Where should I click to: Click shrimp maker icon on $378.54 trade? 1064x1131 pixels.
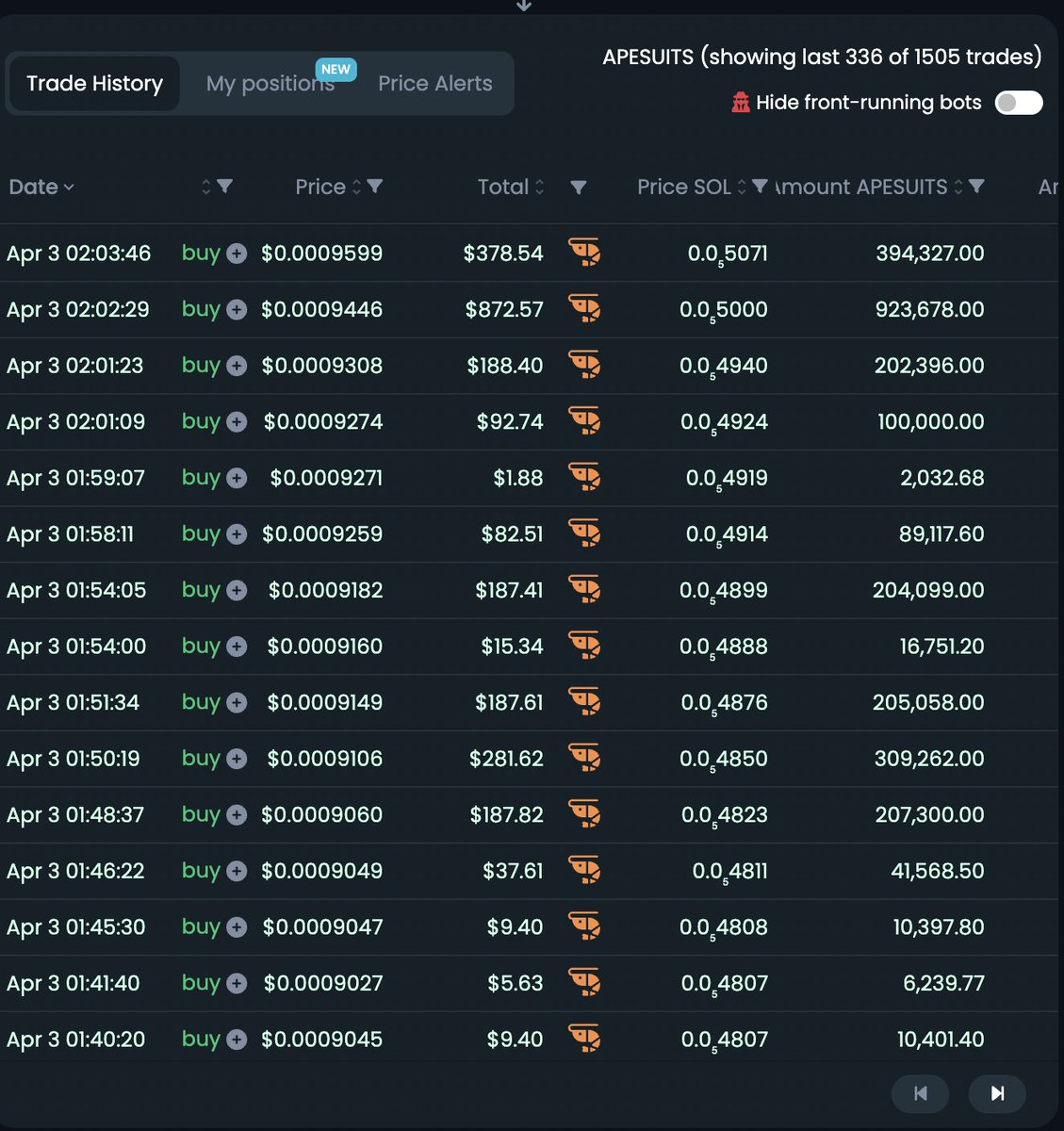coord(584,253)
